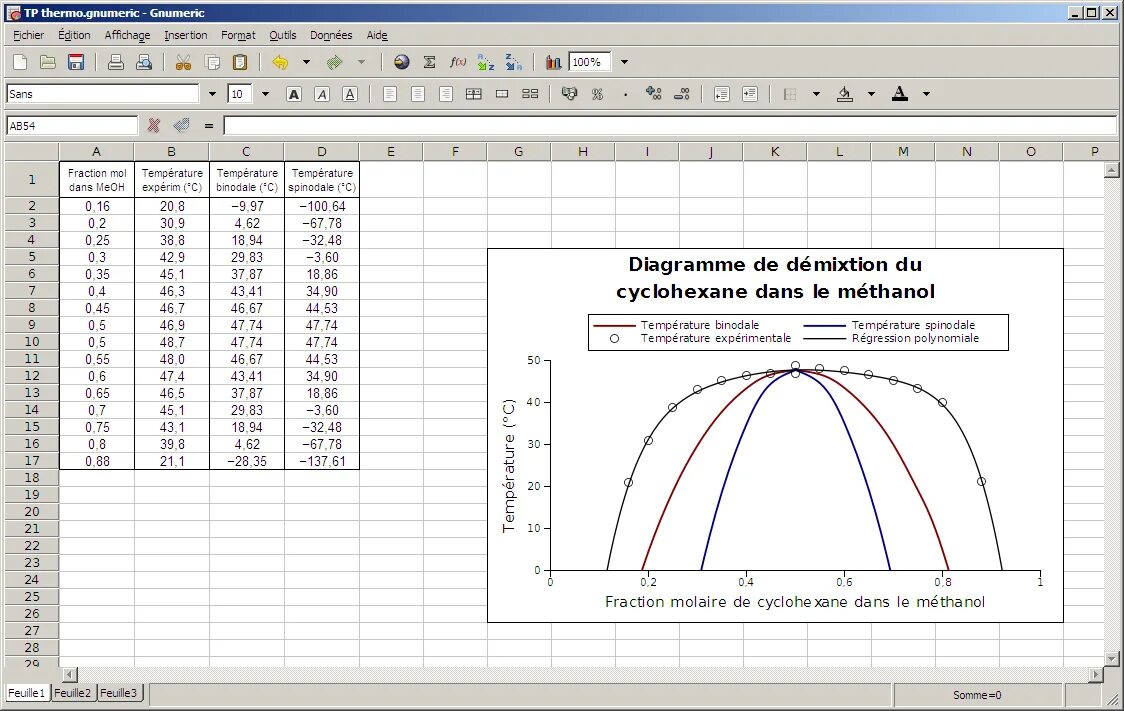Align text left in the cell
This screenshot has width=1124, height=711.
coord(390,94)
